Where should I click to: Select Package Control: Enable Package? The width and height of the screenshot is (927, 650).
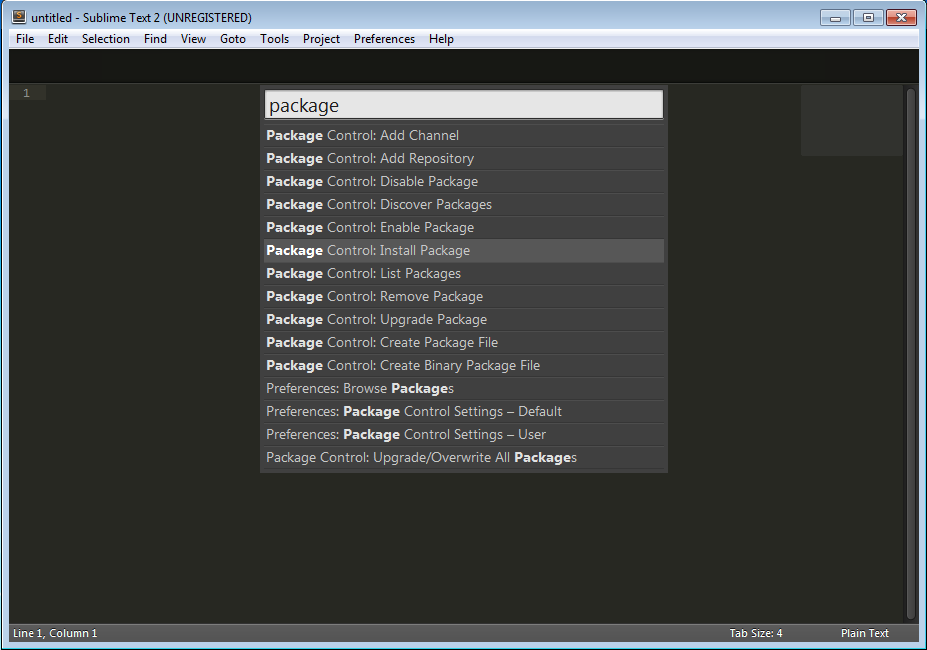tap(464, 228)
